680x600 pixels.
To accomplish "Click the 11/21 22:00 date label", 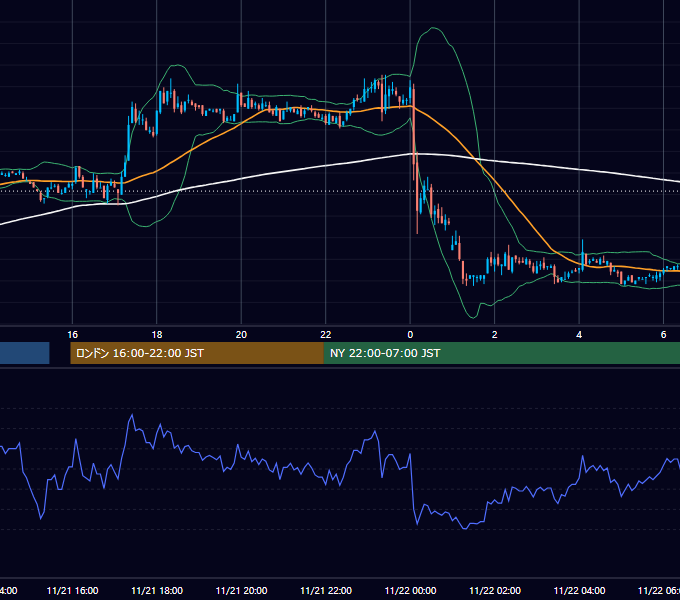I will coord(326,590).
